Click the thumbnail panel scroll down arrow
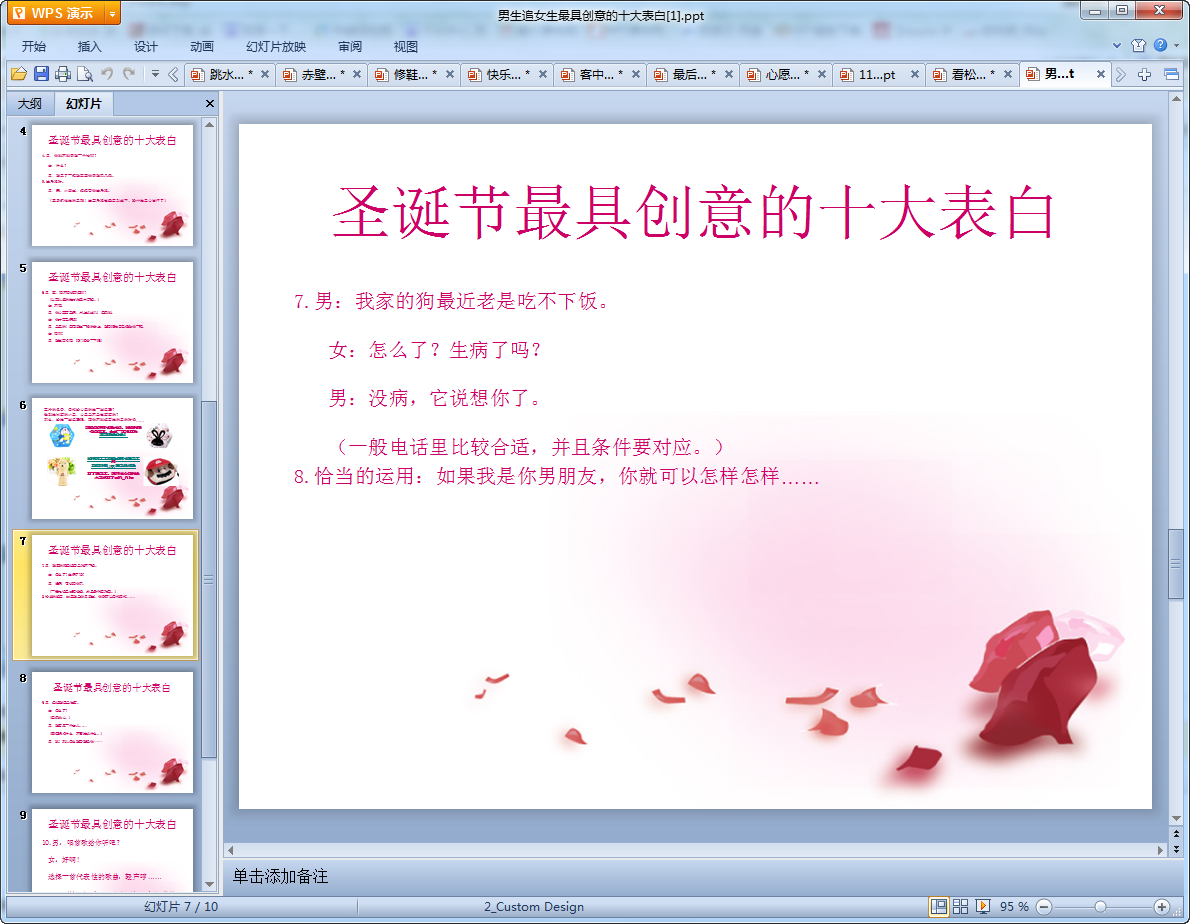 pyautogui.click(x=209, y=884)
